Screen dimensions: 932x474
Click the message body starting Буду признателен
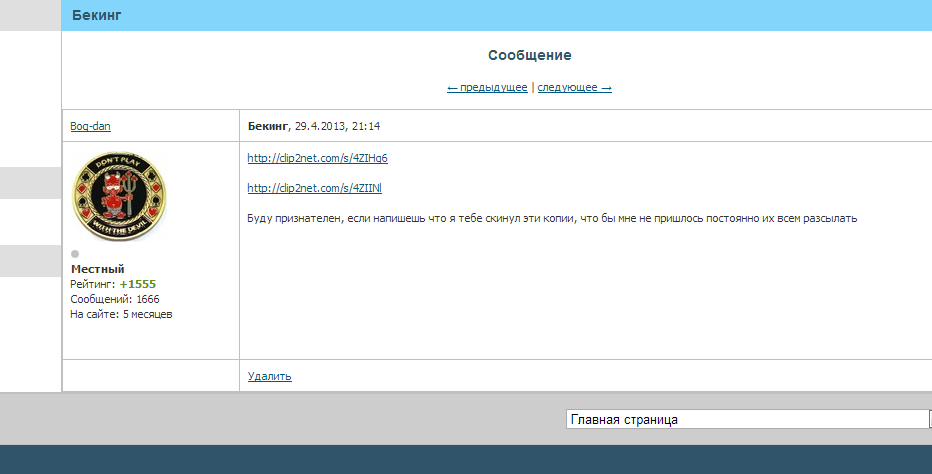[x=552, y=218]
